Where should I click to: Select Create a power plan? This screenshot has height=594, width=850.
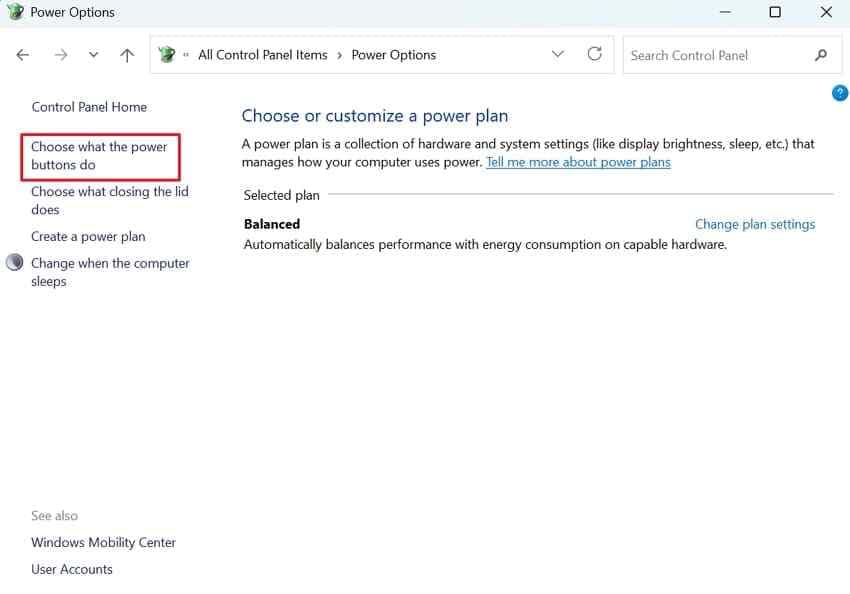[x=88, y=236]
